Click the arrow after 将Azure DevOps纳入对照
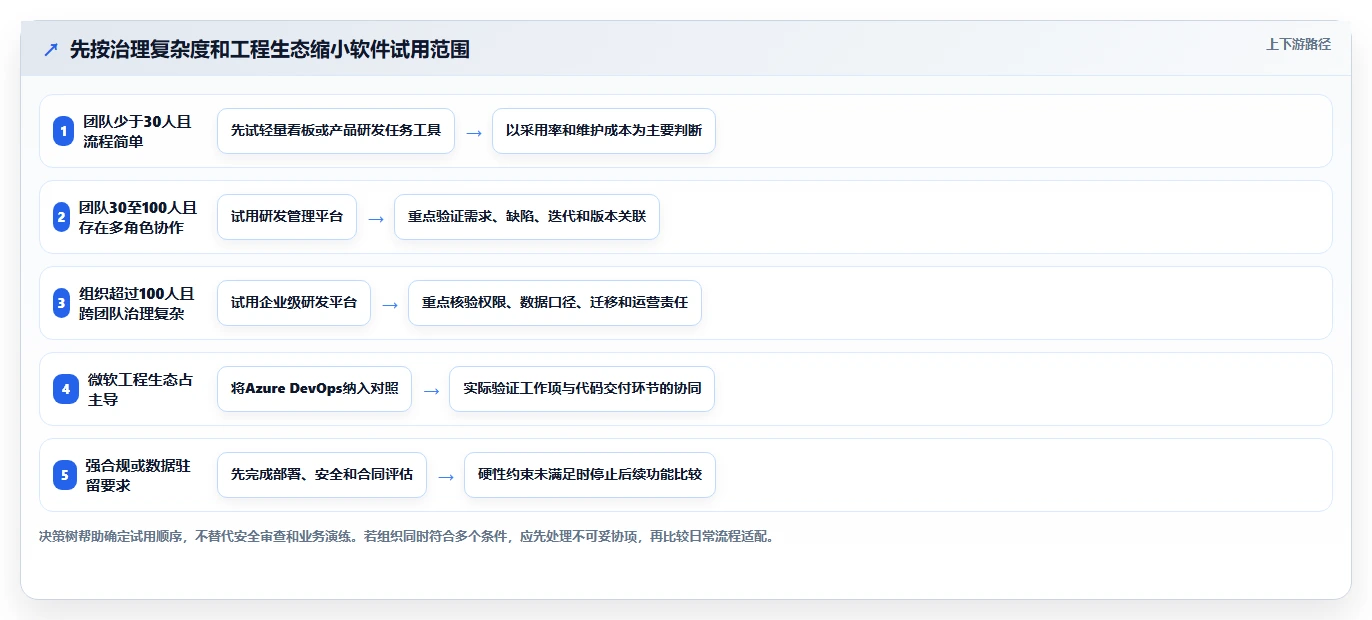1372x620 pixels. pyautogui.click(x=431, y=390)
